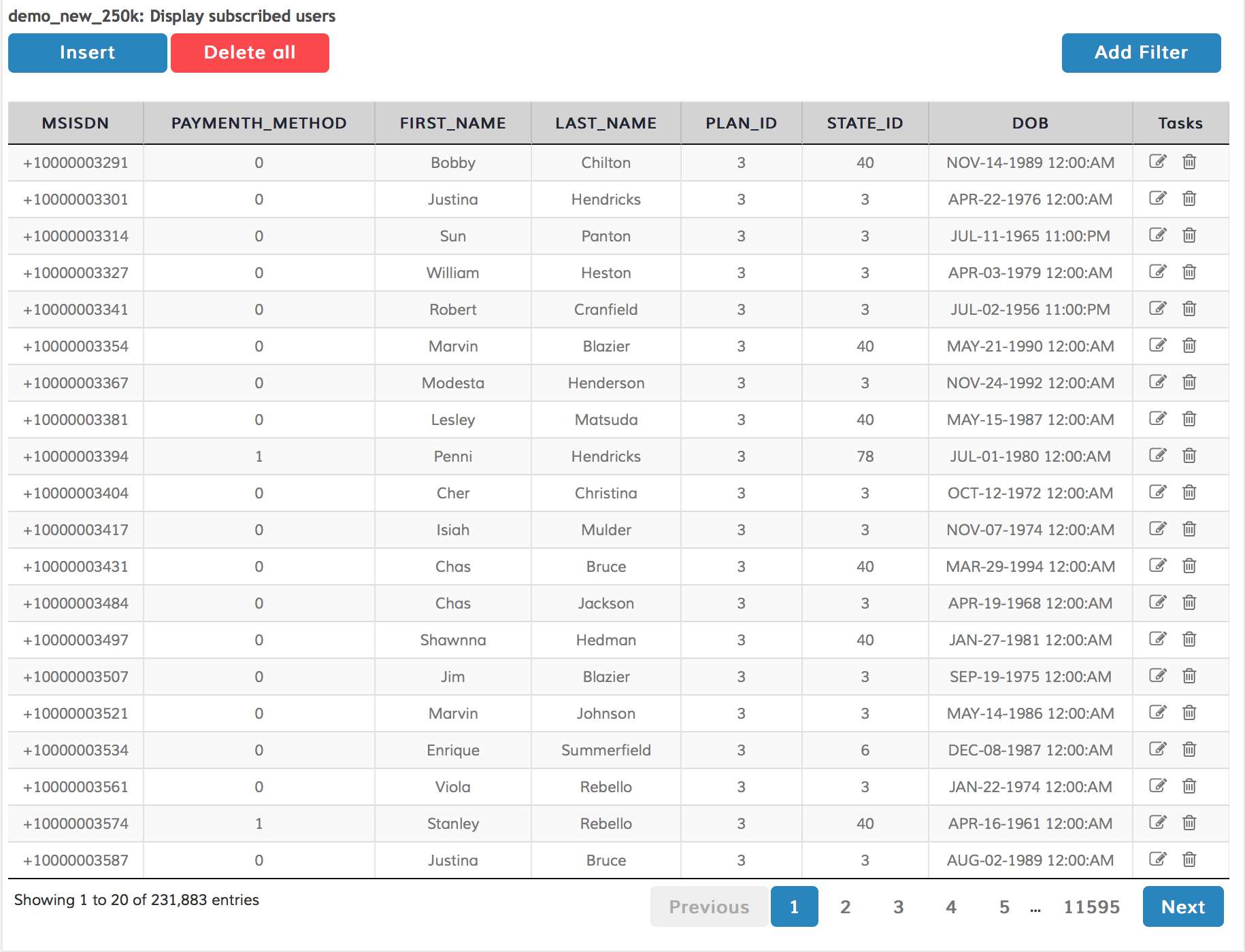Open the Add Filter button
The image size is (1245, 952).
(1141, 53)
